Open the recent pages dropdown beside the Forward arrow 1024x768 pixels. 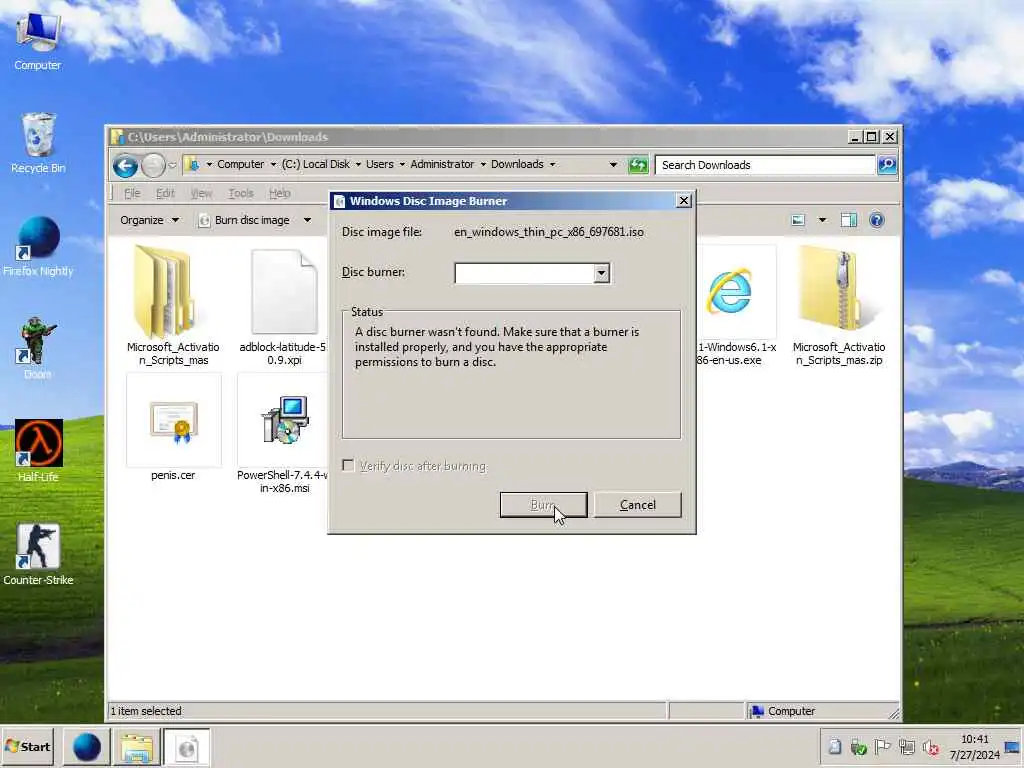click(172, 165)
